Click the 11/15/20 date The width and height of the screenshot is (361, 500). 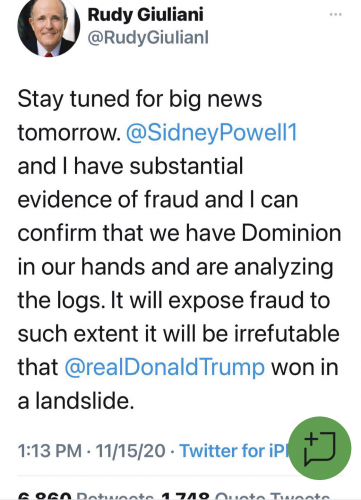pos(130,451)
